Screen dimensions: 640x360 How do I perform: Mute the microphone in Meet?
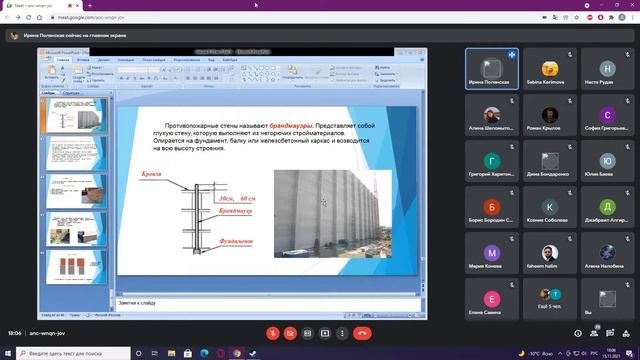(x=273, y=333)
